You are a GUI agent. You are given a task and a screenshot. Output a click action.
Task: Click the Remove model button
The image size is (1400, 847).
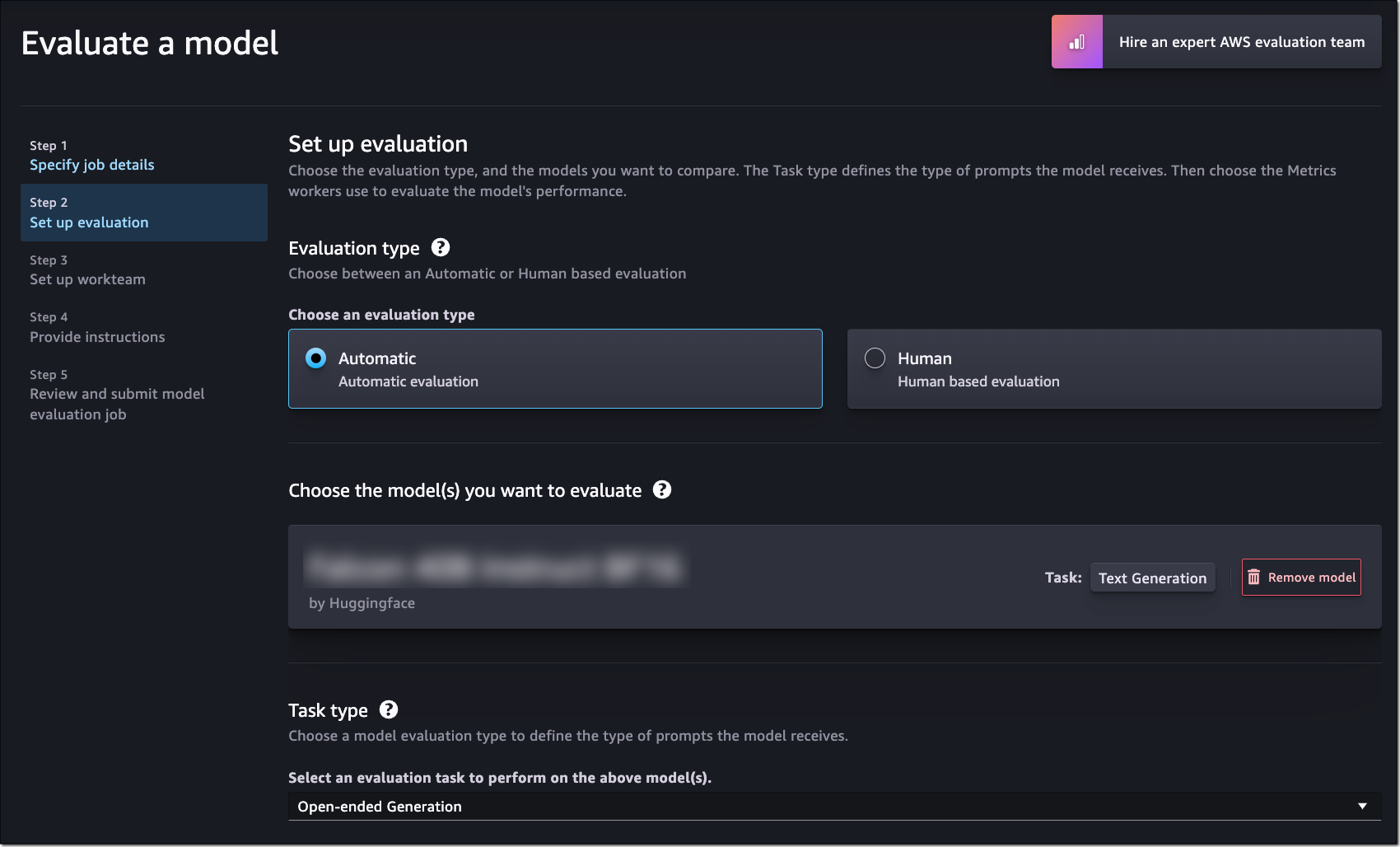click(x=1301, y=577)
